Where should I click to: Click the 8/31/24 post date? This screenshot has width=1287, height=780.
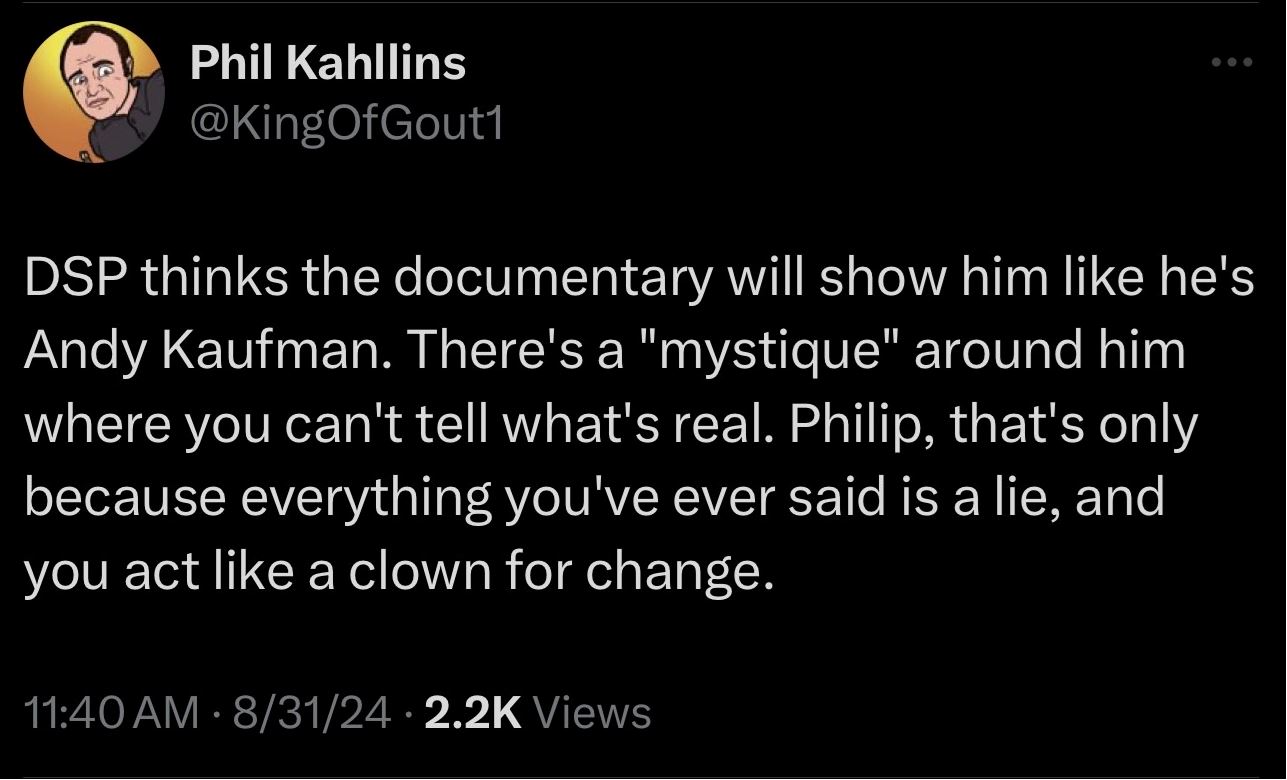[311, 713]
